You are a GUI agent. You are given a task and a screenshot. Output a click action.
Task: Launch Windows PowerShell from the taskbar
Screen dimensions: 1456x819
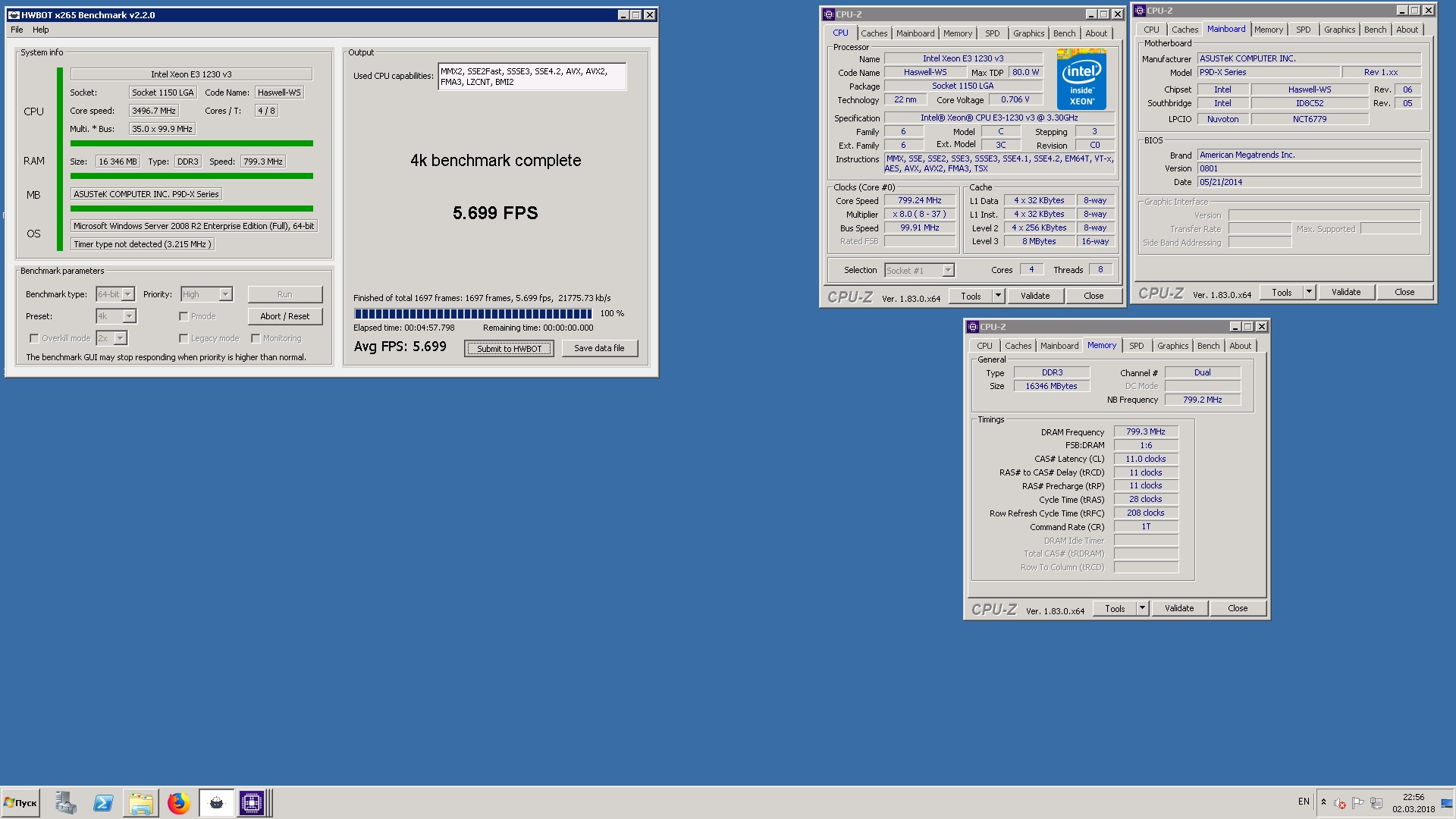103,803
